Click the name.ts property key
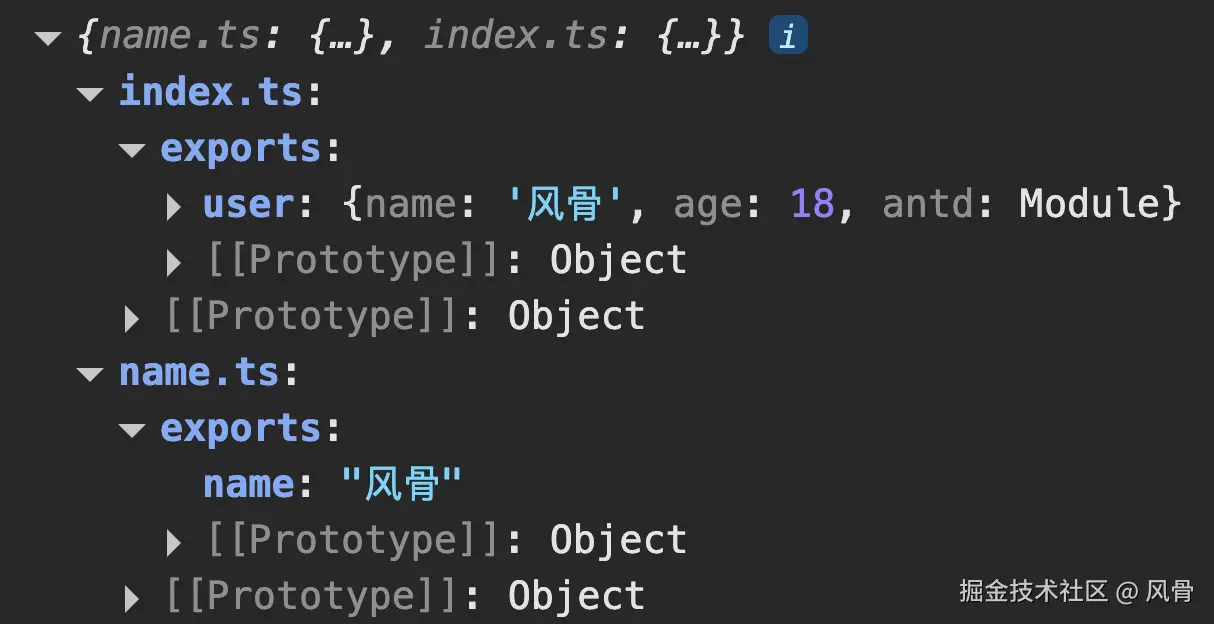The width and height of the screenshot is (1214, 624). (x=198, y=373)
